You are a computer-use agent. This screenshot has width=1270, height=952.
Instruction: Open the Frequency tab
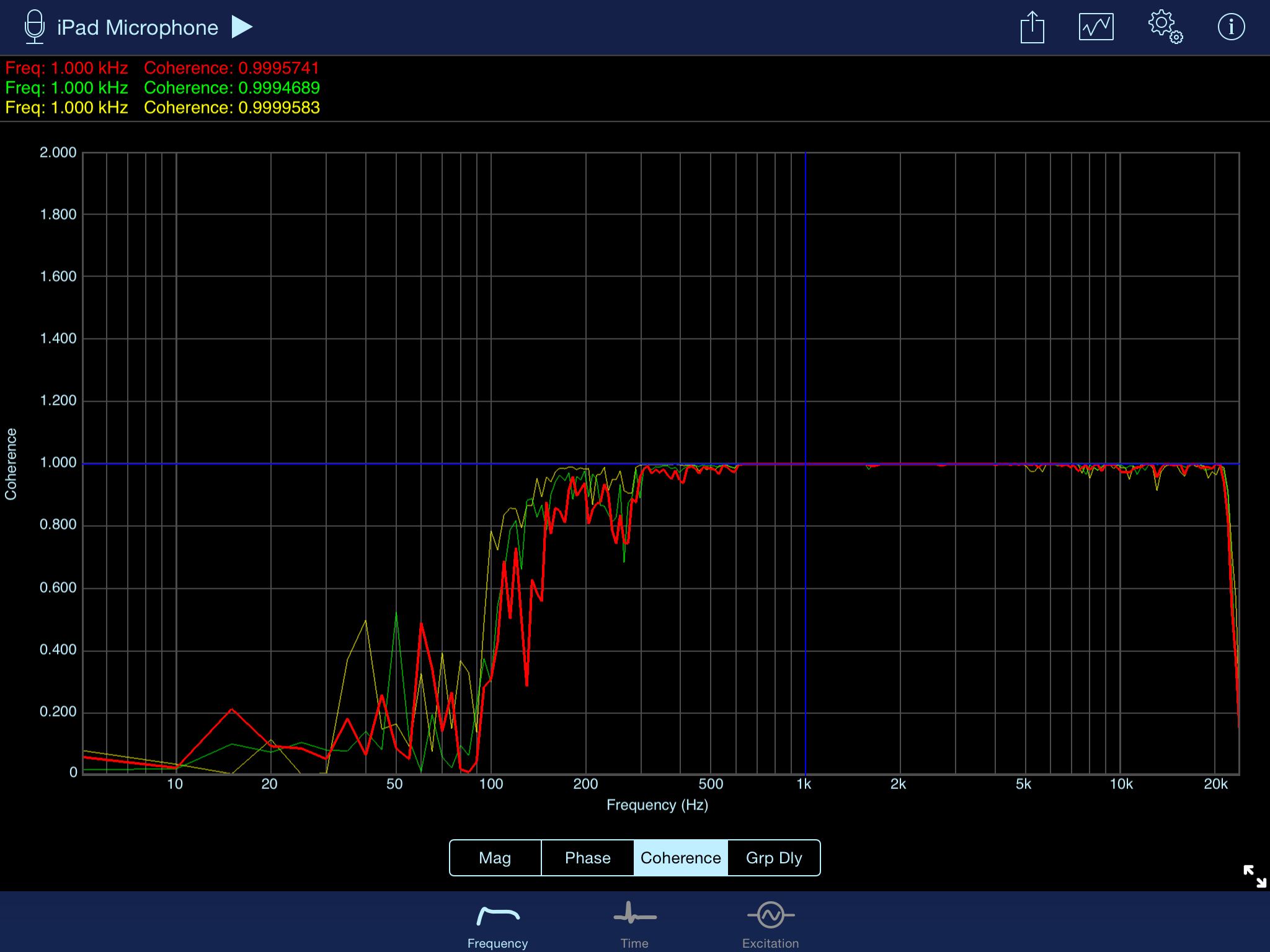498,925
